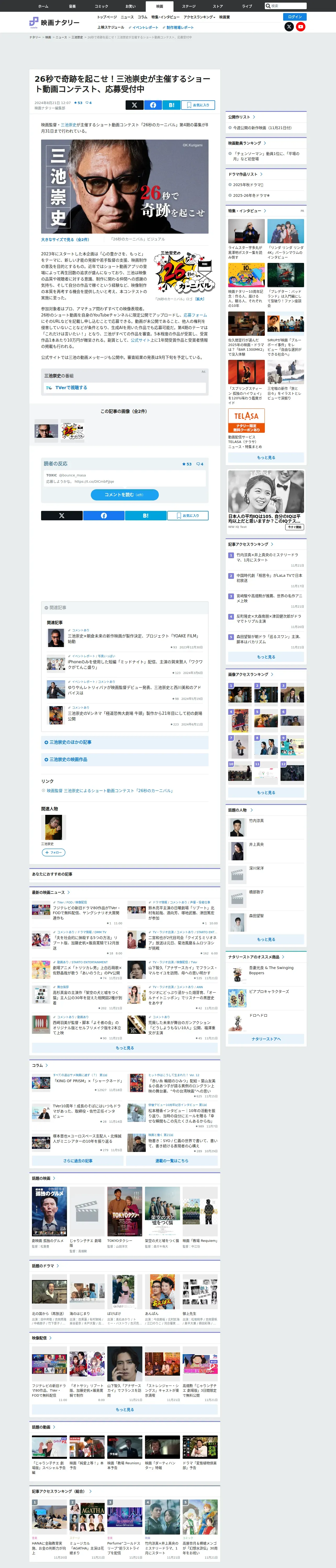
Task: Open the ドラマ作品リスト heading
Action: coord(245,174)
